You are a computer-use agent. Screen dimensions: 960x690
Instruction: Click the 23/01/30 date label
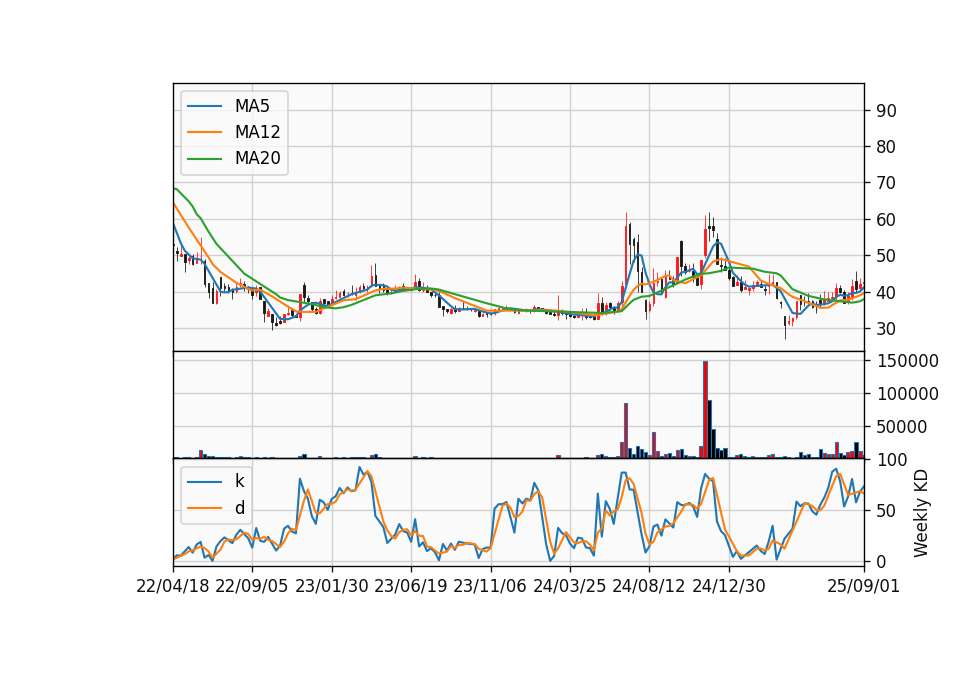(x=332, y=587)
